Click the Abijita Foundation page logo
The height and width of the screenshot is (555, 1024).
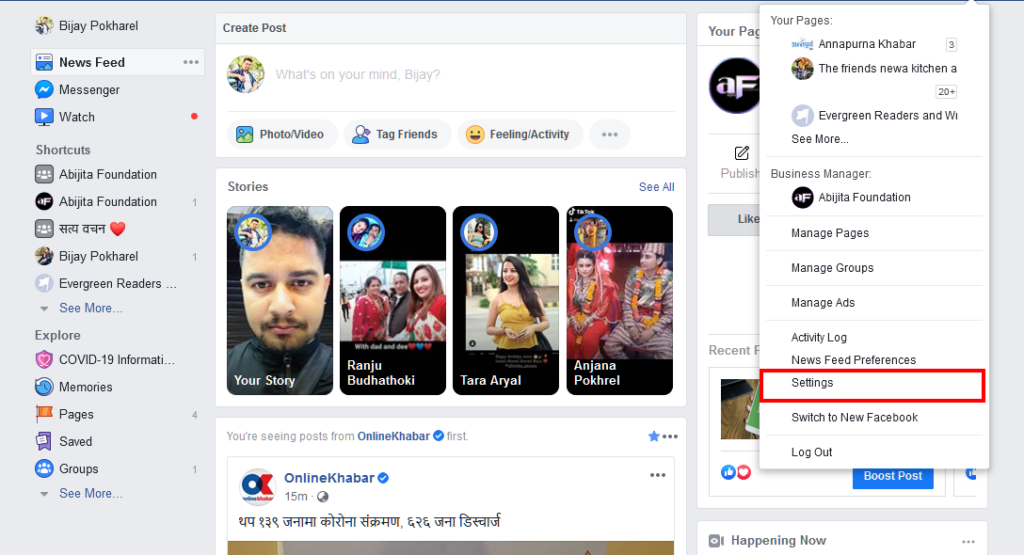coord(735,86)
